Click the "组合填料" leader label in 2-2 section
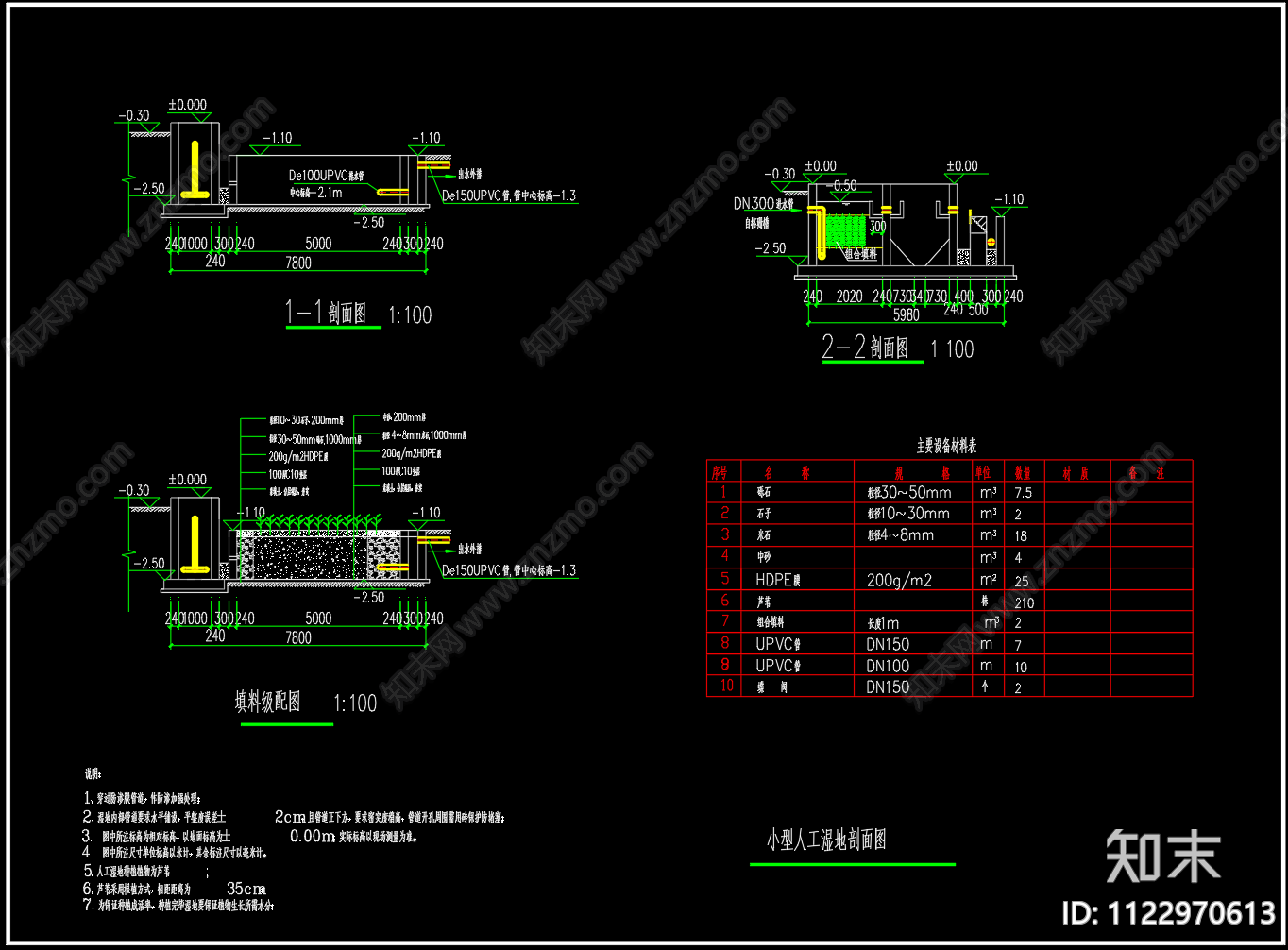The image size is (1288, 950). coord(860,254)
